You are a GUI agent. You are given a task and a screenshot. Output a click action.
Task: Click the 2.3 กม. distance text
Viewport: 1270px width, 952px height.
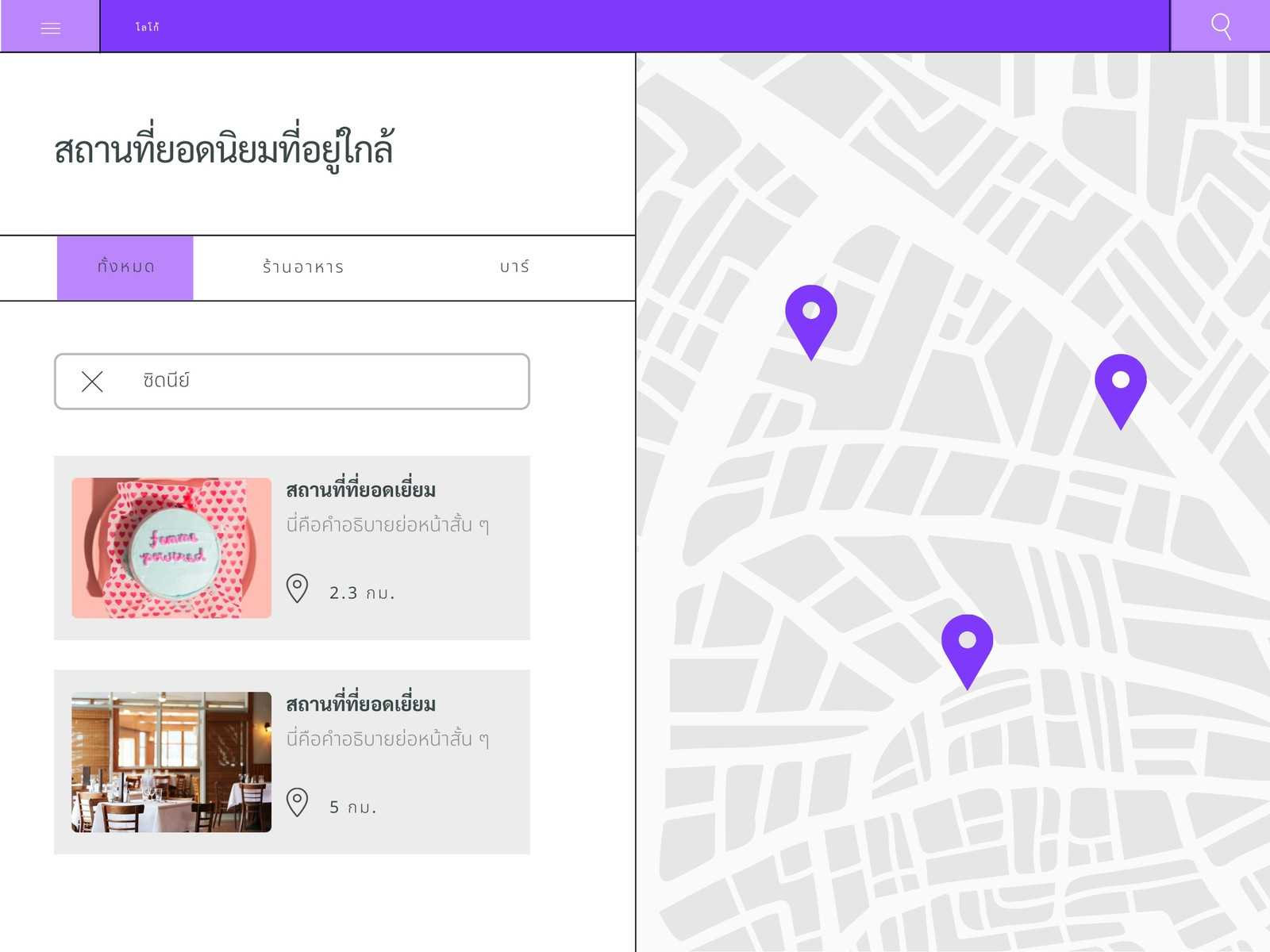click(x=362, y=593)
